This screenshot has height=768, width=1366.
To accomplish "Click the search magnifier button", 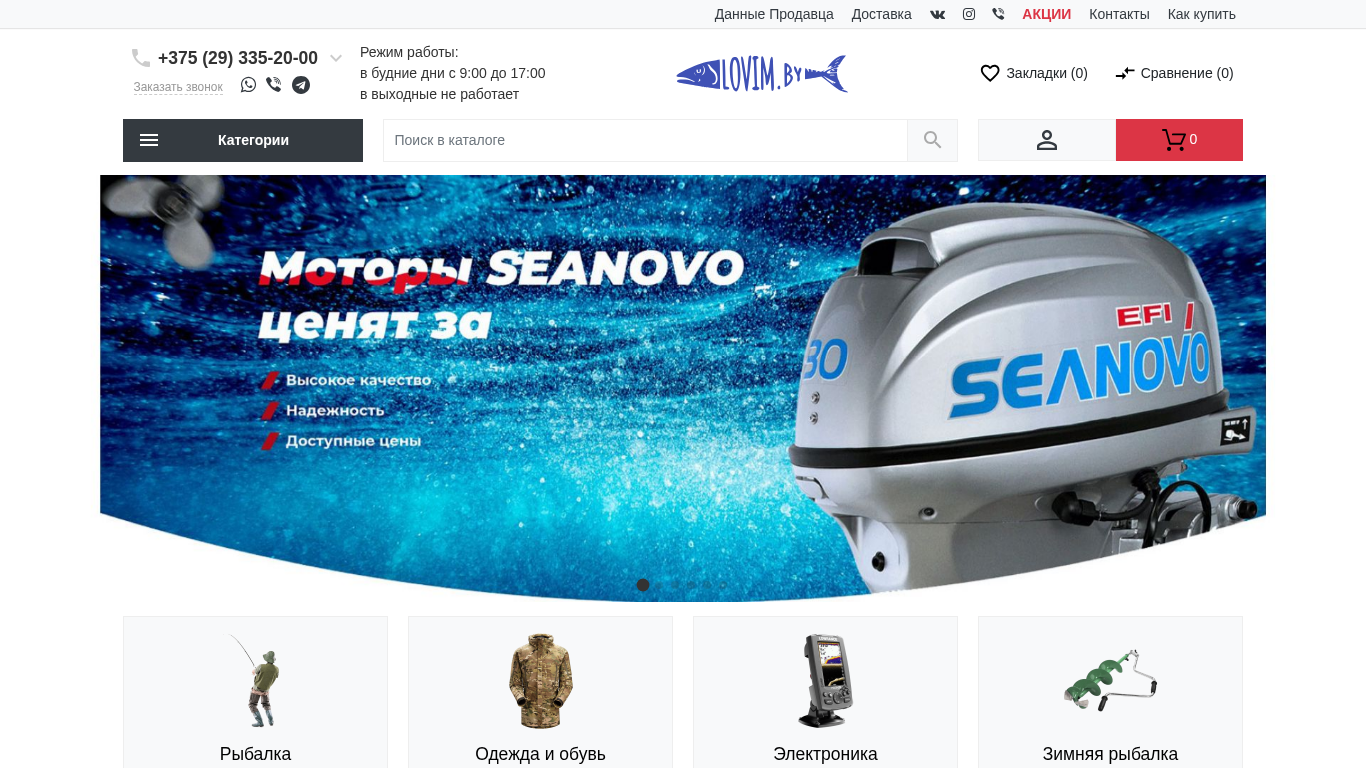I will [x=932, y=140].
